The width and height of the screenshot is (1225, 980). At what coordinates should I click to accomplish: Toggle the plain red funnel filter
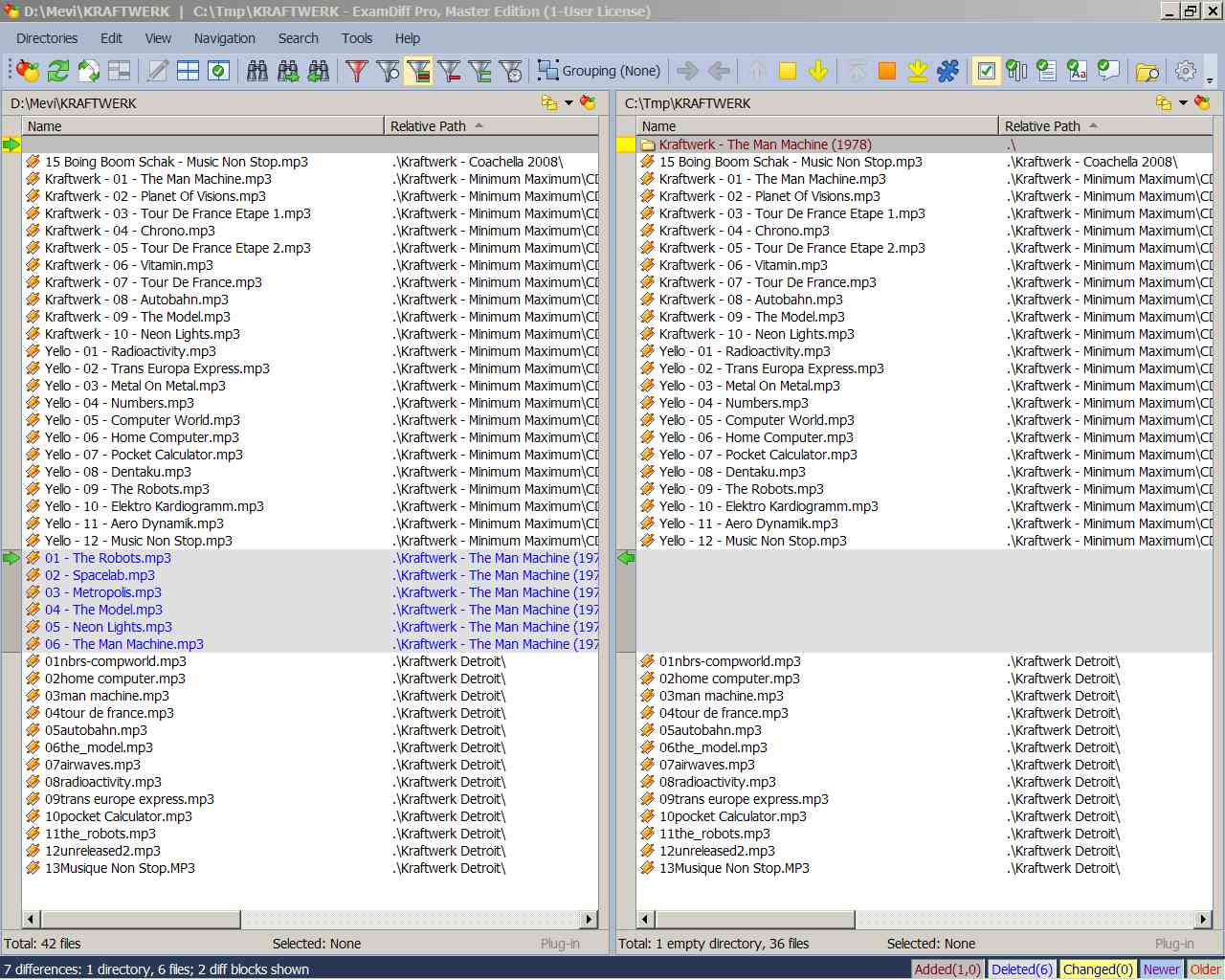(357, 71)
